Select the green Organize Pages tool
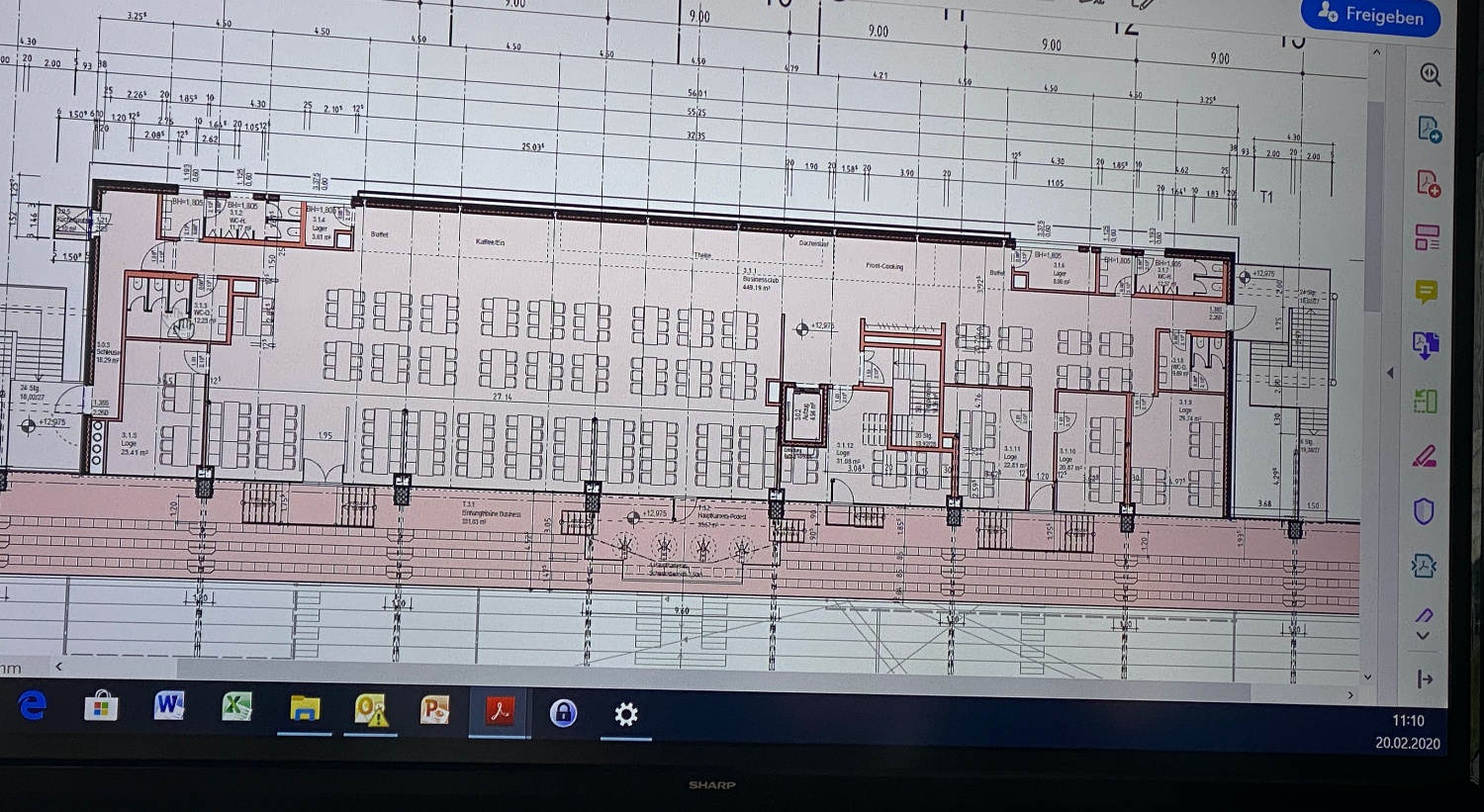 click(x=1425, y=401)
